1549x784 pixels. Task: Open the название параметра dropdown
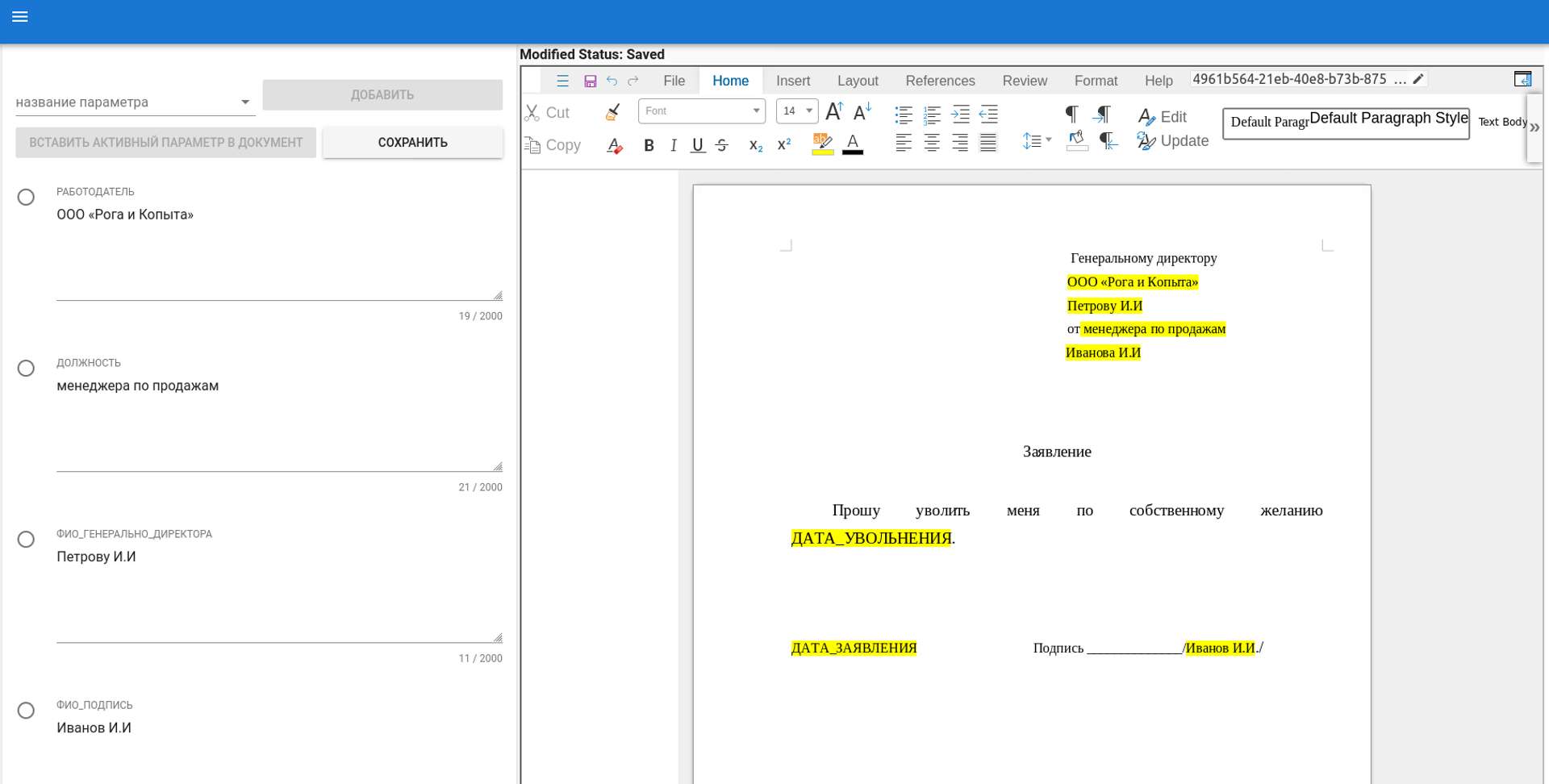(x=245, y=102)
